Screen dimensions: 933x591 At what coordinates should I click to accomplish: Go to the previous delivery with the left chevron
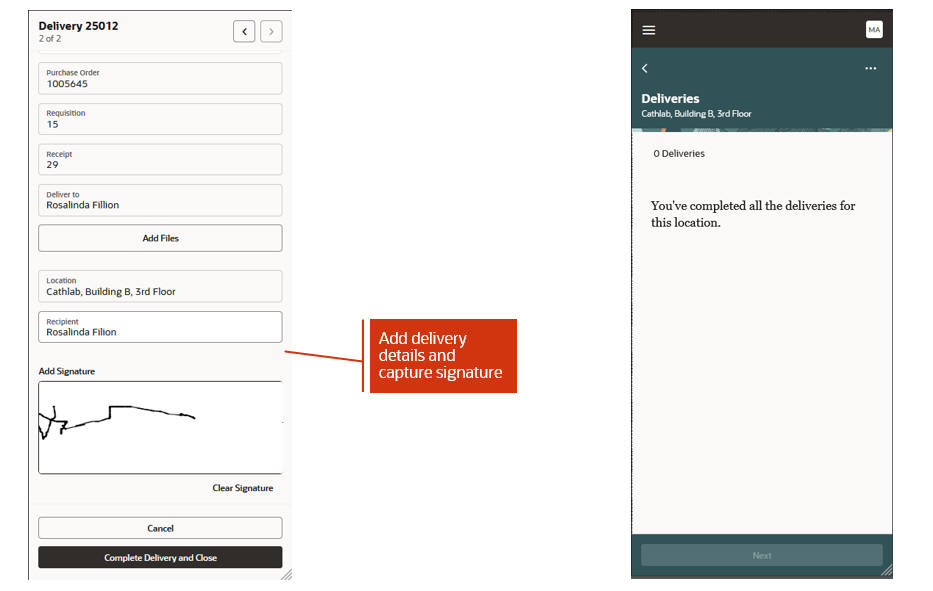tap(244, 31)
